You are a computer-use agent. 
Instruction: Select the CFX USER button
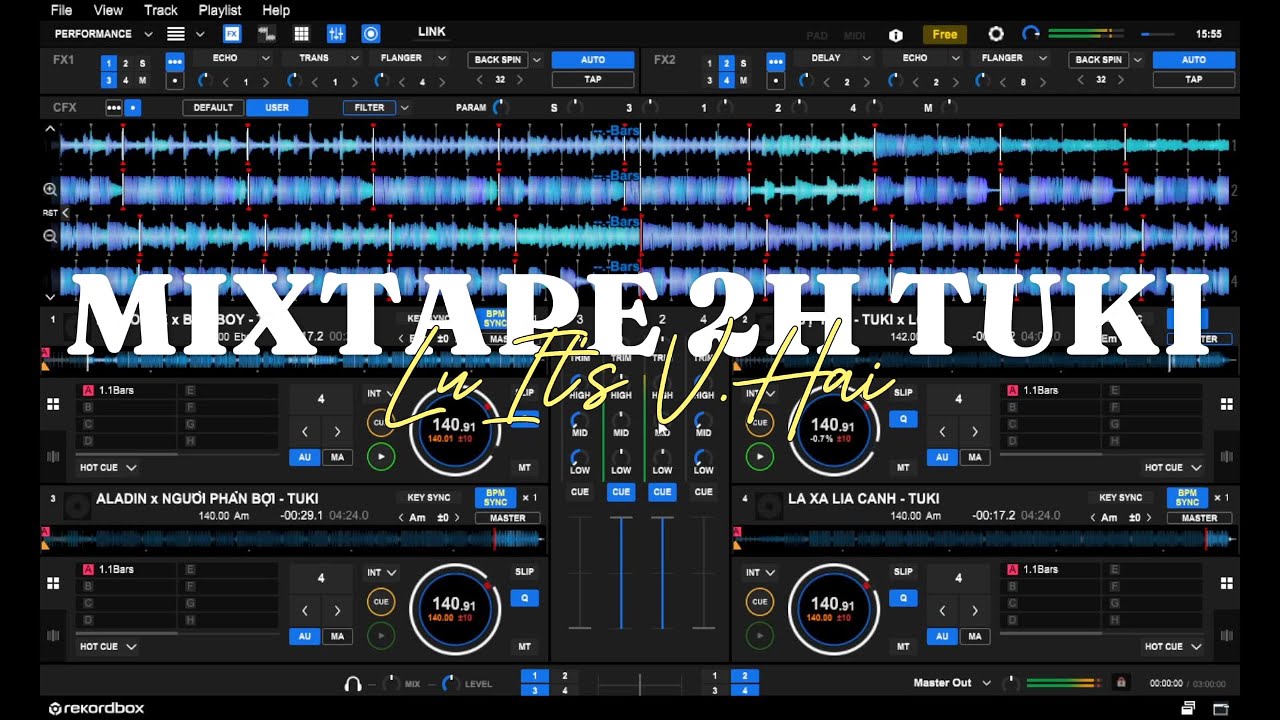[x=277, y=108]
